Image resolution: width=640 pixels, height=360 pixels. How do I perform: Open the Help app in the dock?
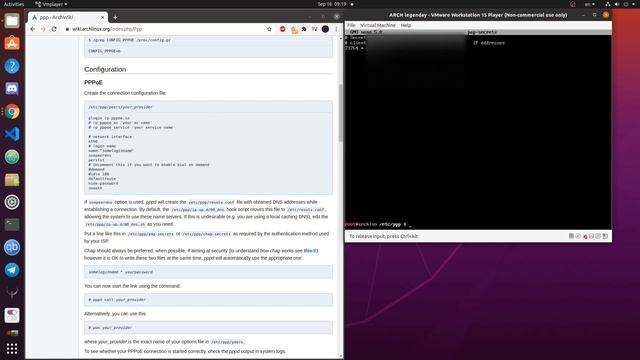(12, 66)
